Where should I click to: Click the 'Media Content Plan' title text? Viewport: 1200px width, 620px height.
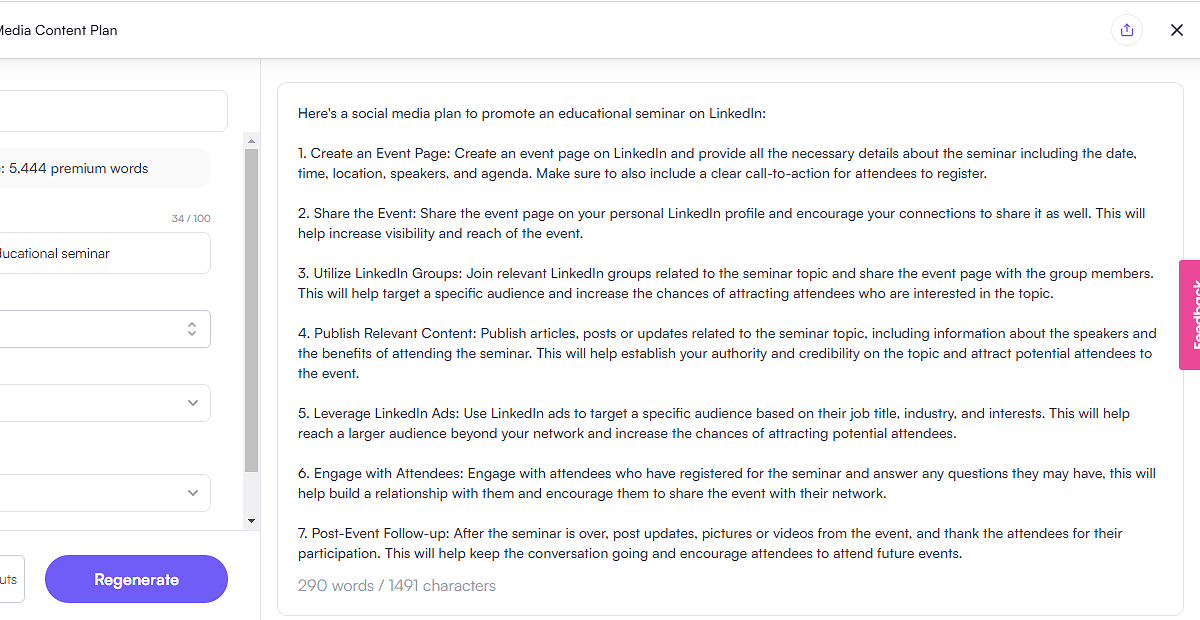pyautogui.click(x=58, y=30)
